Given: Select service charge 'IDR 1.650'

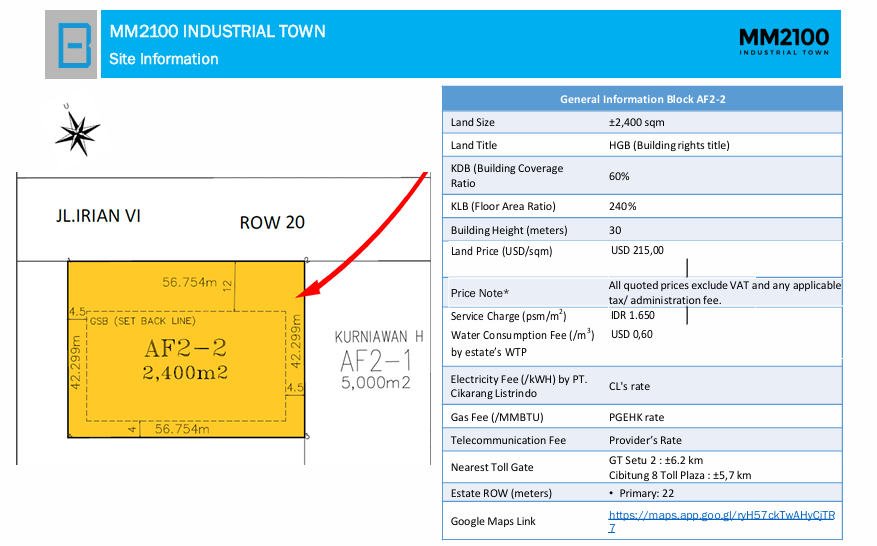Looking at the screenshot, I should pyautogui.click(x=633, y=316).
